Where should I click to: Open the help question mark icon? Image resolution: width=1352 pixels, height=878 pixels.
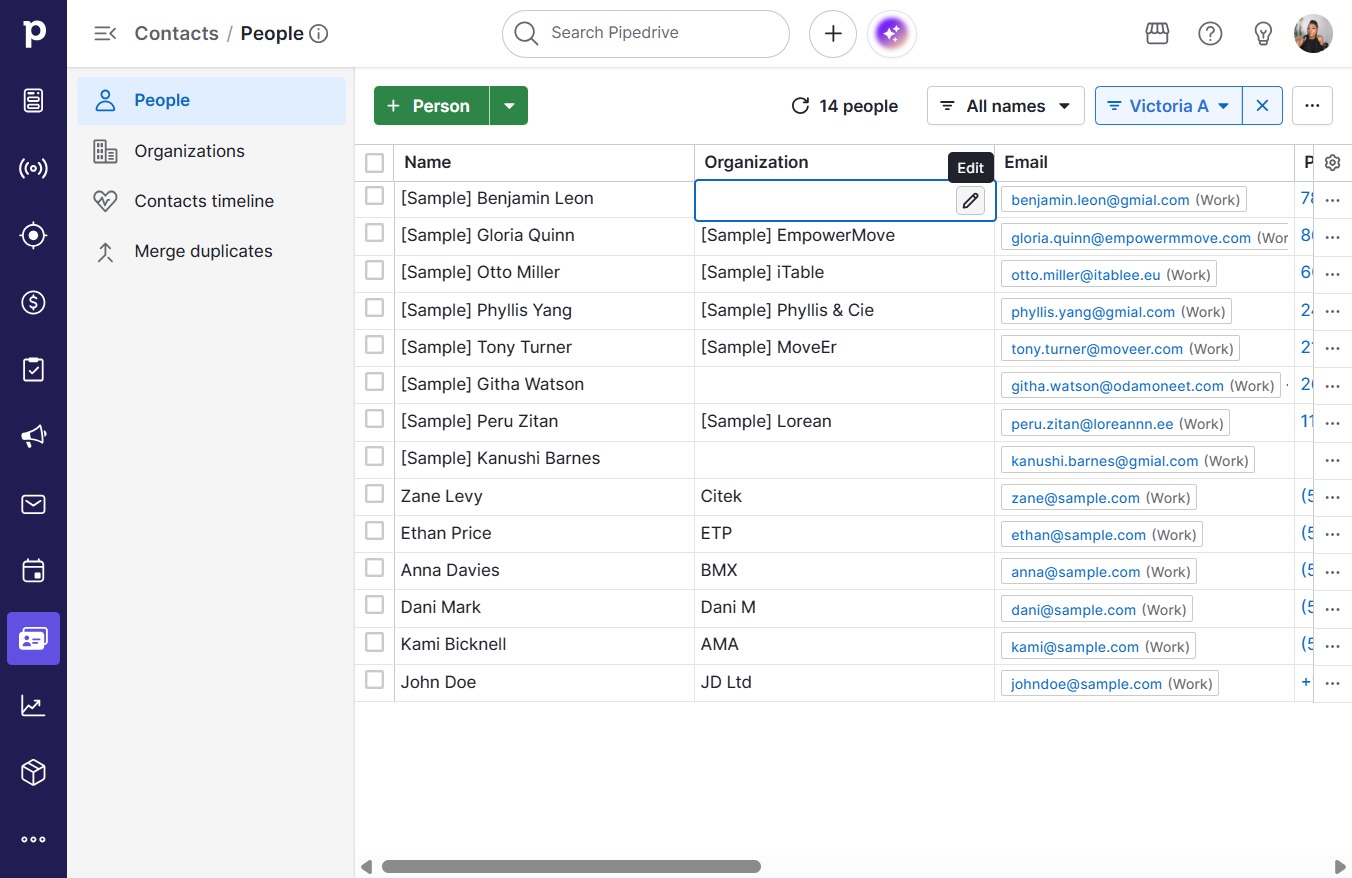point(1210,34)
